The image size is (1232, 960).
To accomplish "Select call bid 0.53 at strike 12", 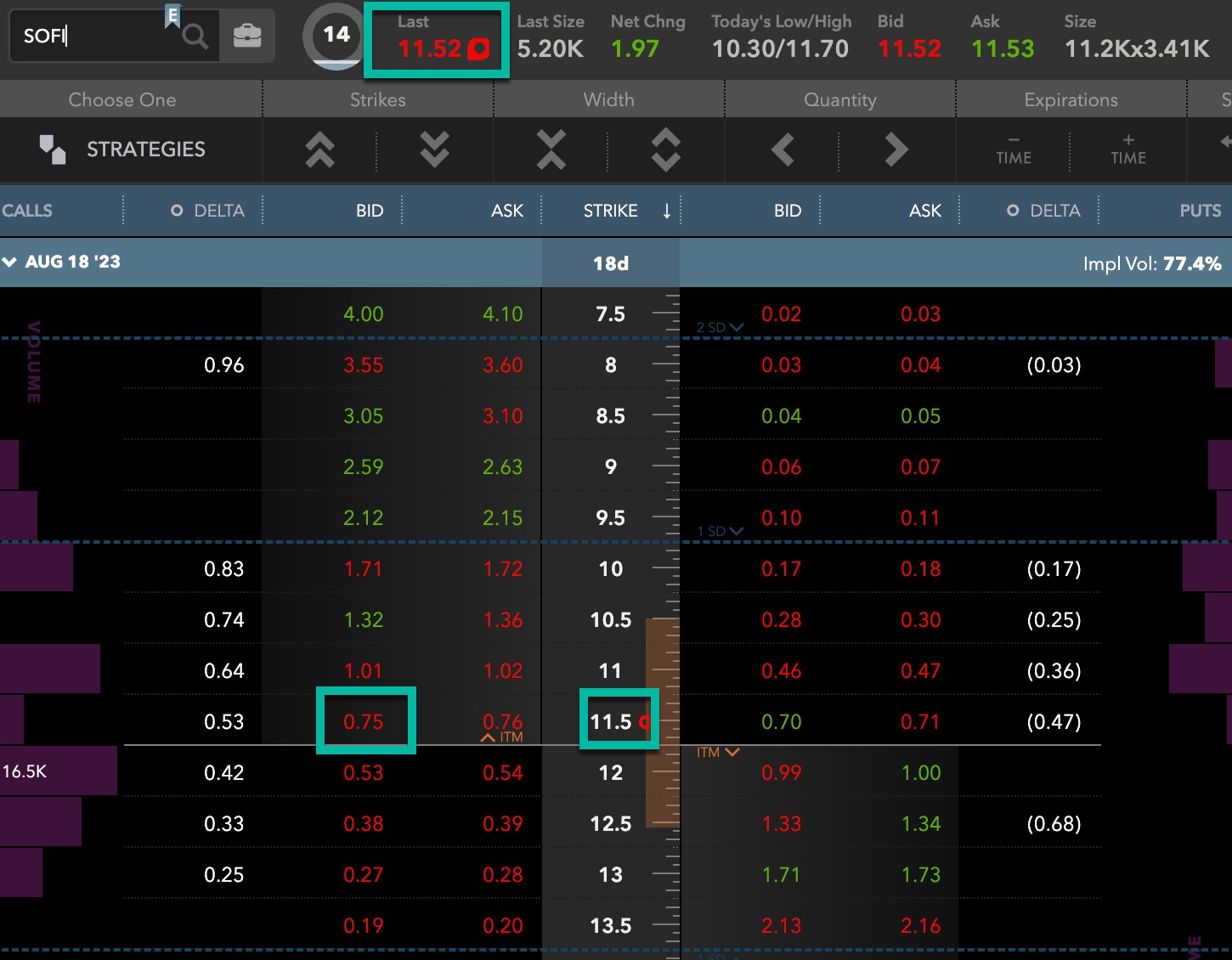I will pyautogui.click(x=364, y=773).
